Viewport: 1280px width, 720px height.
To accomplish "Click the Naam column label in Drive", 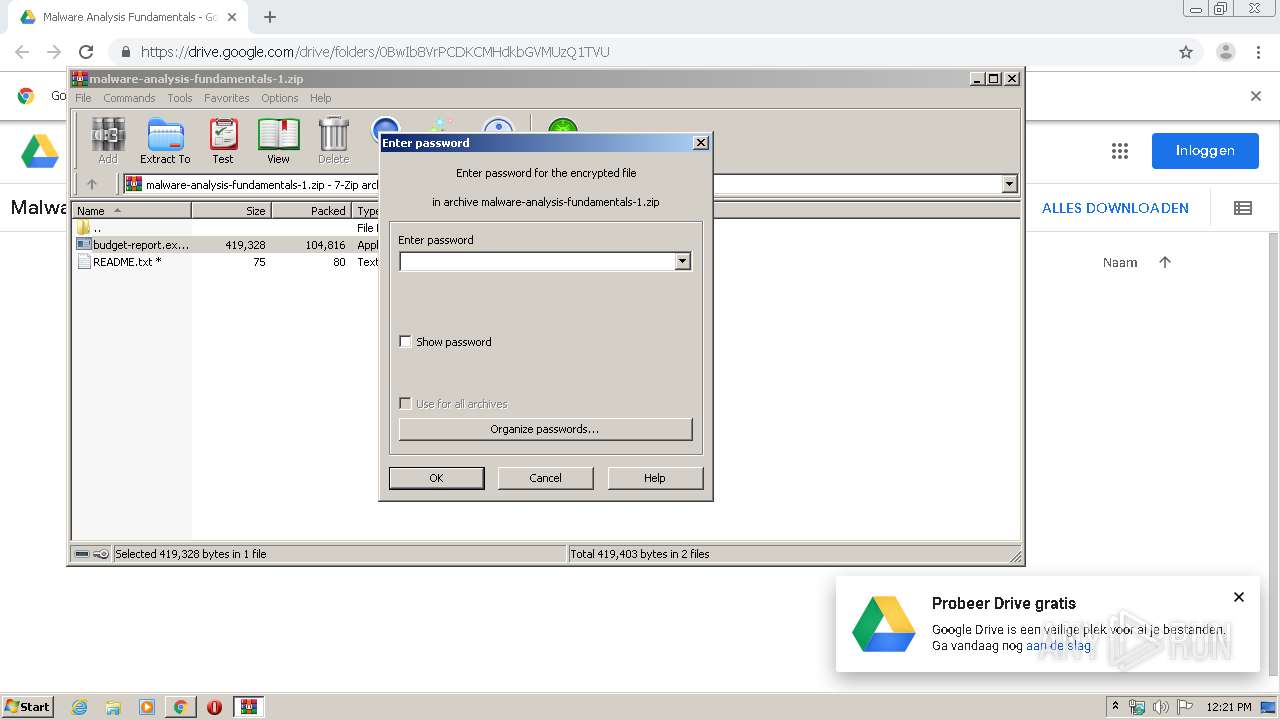I will (x=1120, y=262).
